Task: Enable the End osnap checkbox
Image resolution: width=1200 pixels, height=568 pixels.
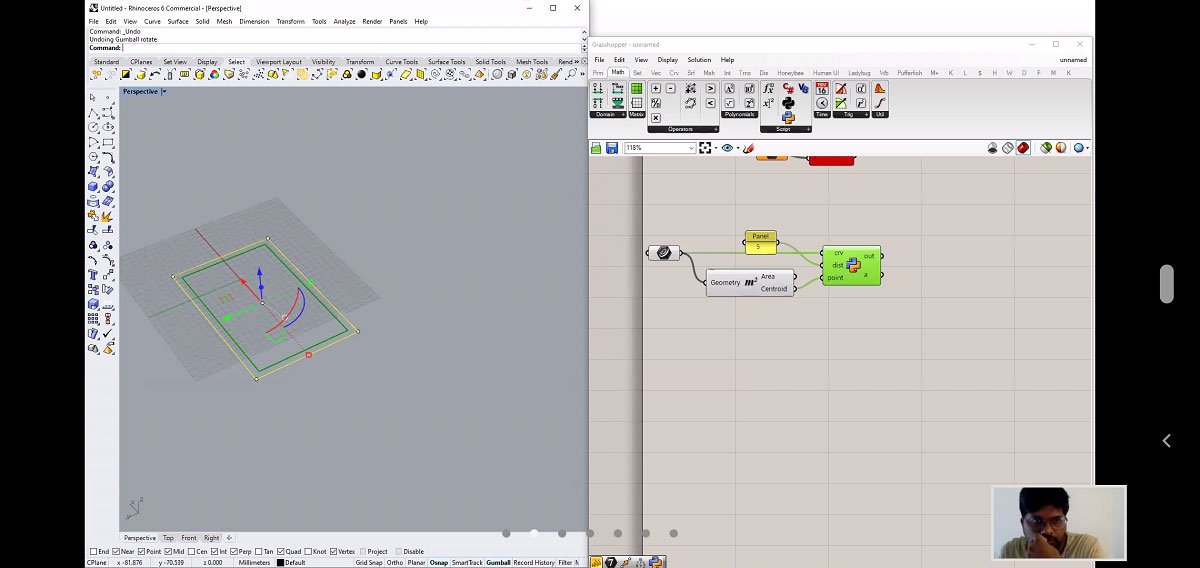Action: tap(93, 552)
